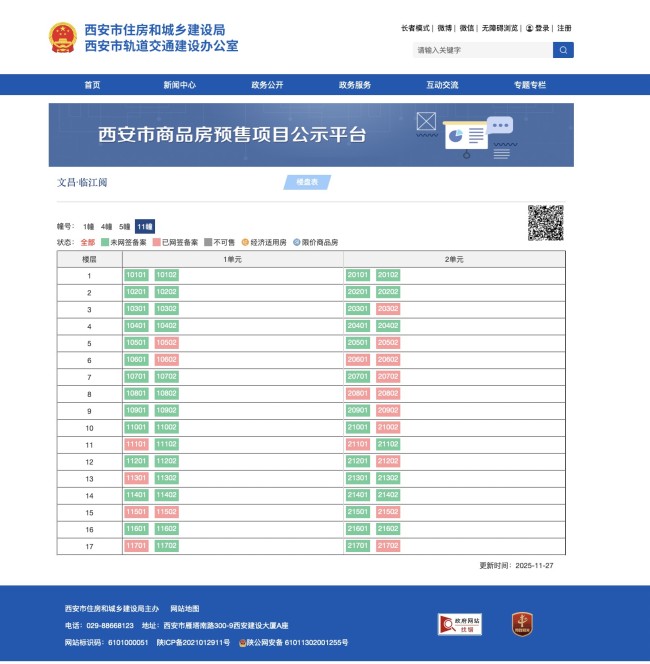Click the 西安市商品房预售项目公示平台 banner
650x664 pixels.
(311, 135)
